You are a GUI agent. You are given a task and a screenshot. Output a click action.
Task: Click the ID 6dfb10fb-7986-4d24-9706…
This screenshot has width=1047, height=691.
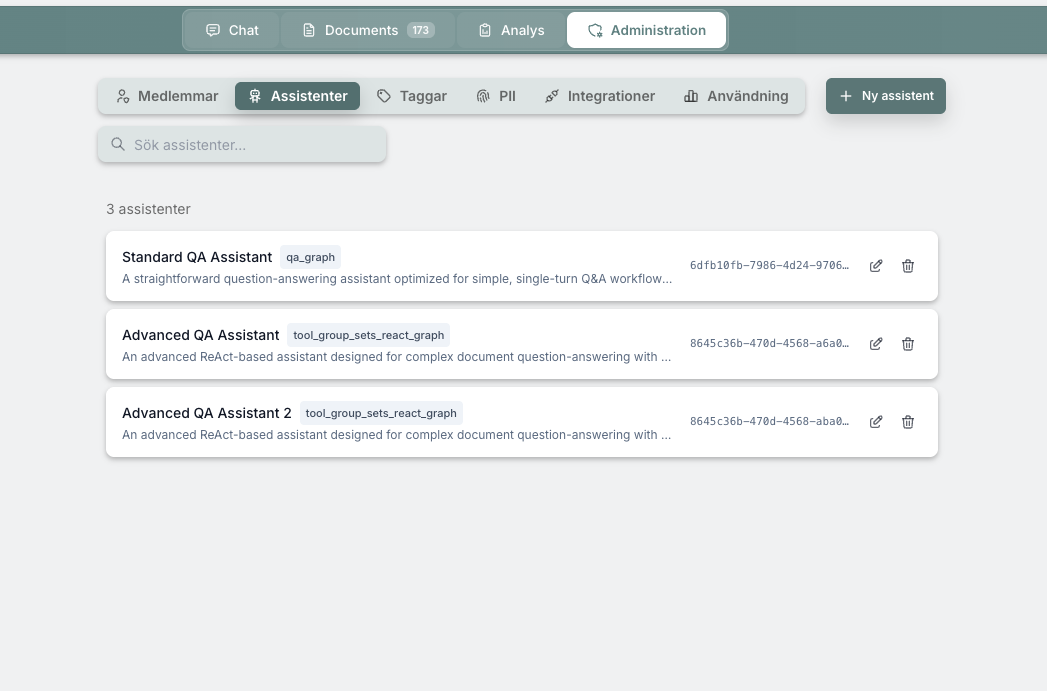769,265
